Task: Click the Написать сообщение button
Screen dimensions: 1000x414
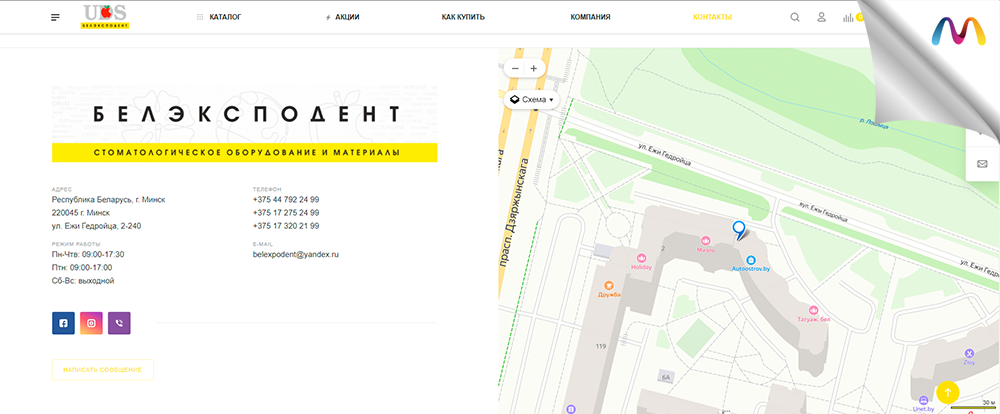Action: click(x=103, y=370)
